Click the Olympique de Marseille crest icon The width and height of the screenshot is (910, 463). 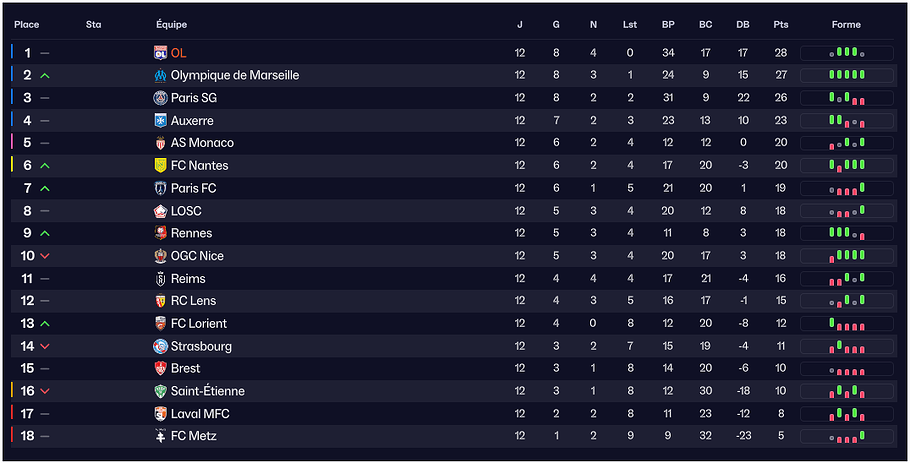coord(160,75)
